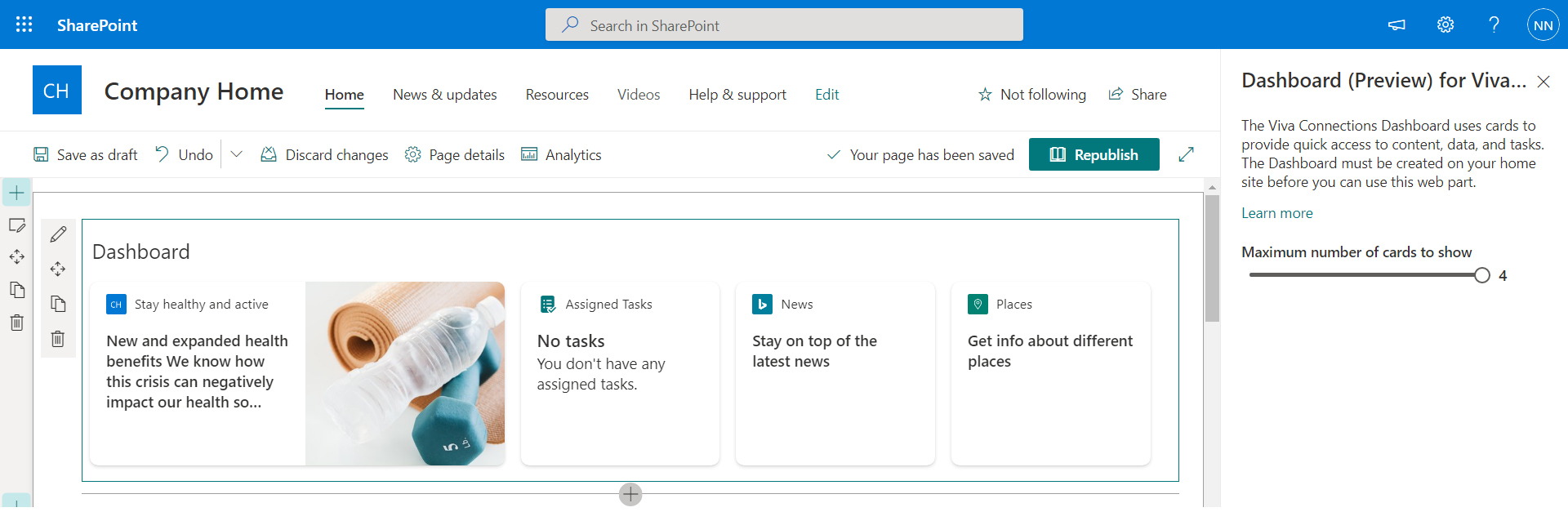This screenshot has height=512, width=1568.
Task: Select Discard changes in the toolbar
Action: 324,154
